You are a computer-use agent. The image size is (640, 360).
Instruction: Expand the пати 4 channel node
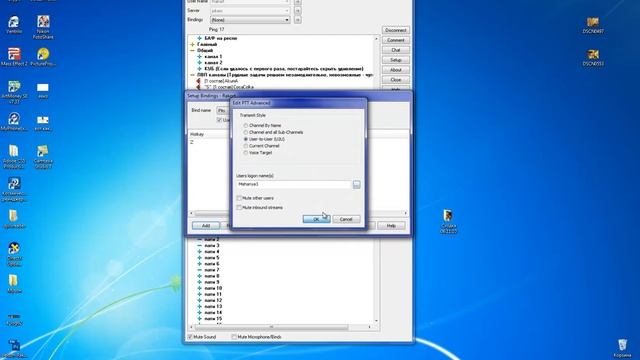[x=200, y=252]
